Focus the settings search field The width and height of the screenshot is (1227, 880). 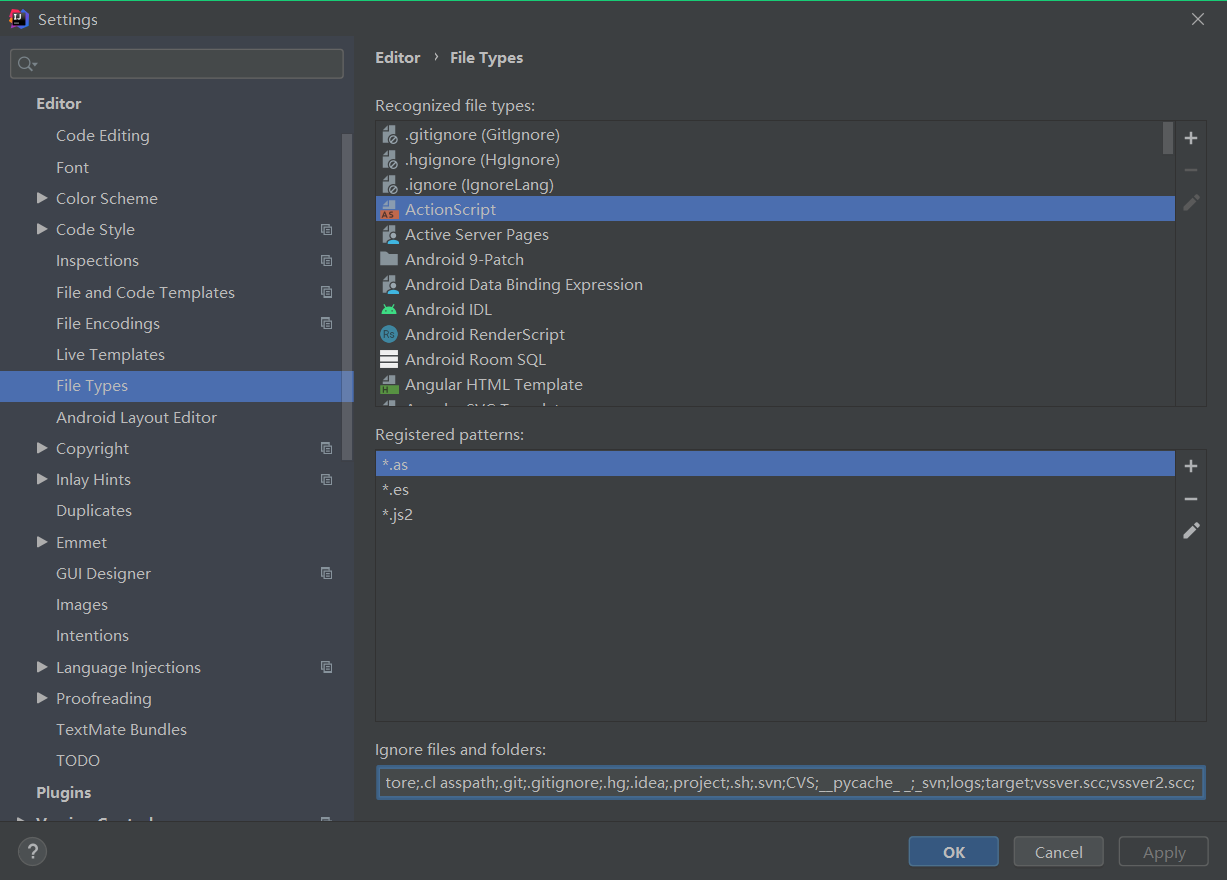177,64
